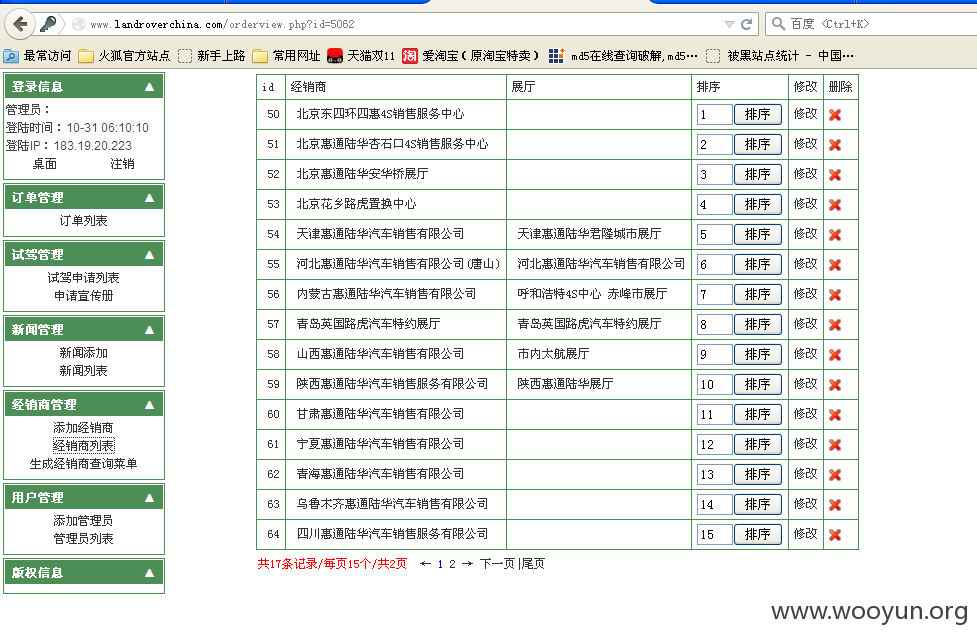Delete dealer row id 58
977x640 pixels.
point(835,355)
